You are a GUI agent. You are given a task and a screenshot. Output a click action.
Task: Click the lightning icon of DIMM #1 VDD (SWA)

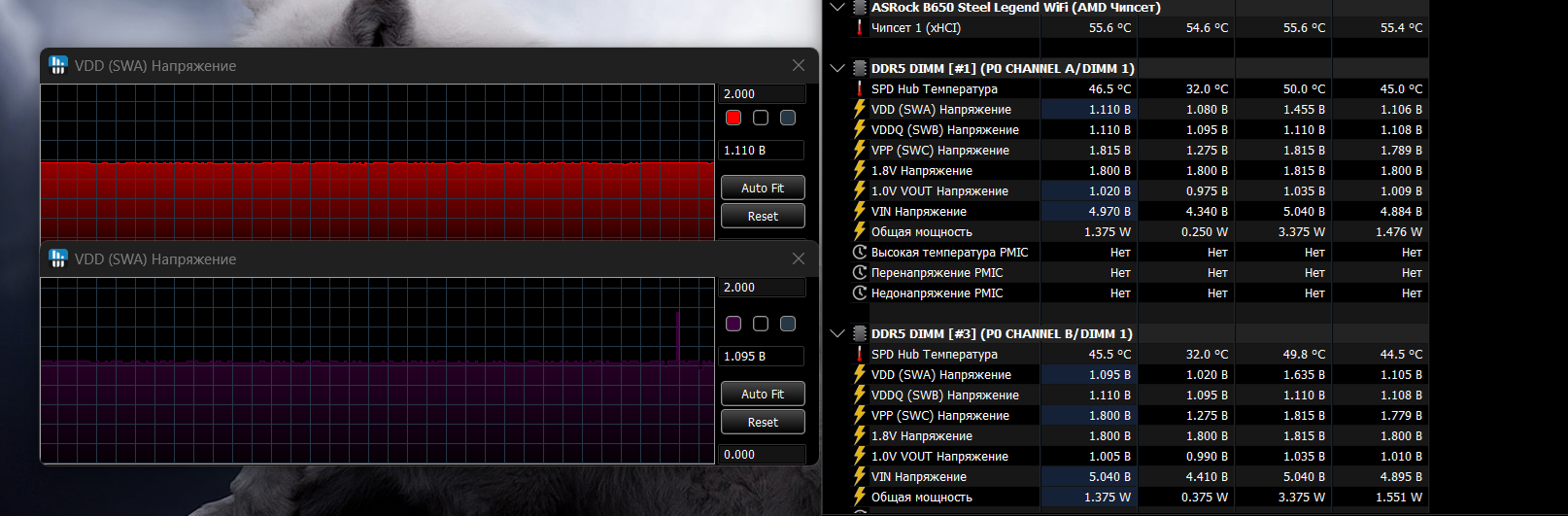pyautogui.click(x=860, y=109)
